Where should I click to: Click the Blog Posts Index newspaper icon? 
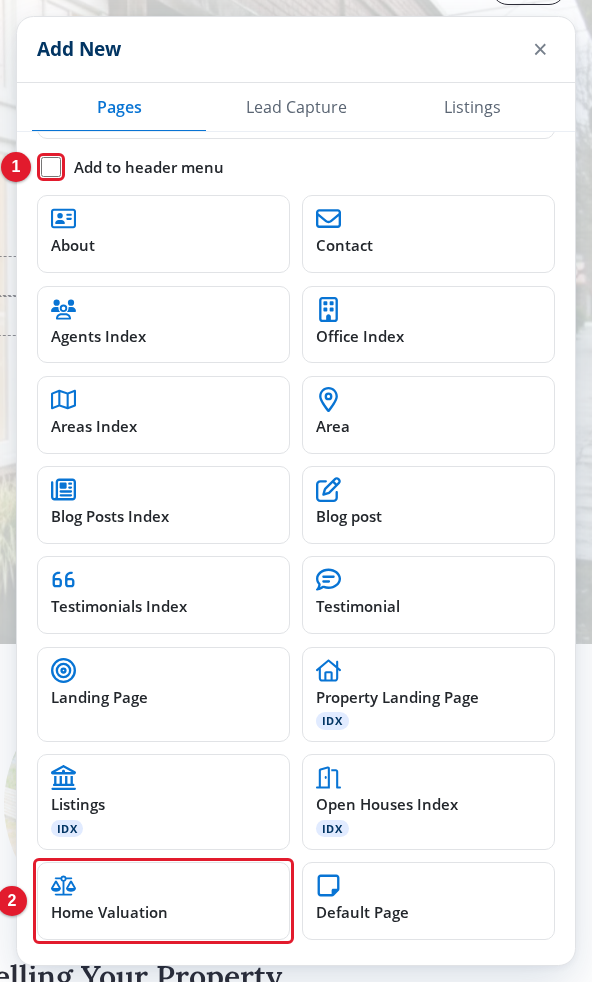pos(63,490)
